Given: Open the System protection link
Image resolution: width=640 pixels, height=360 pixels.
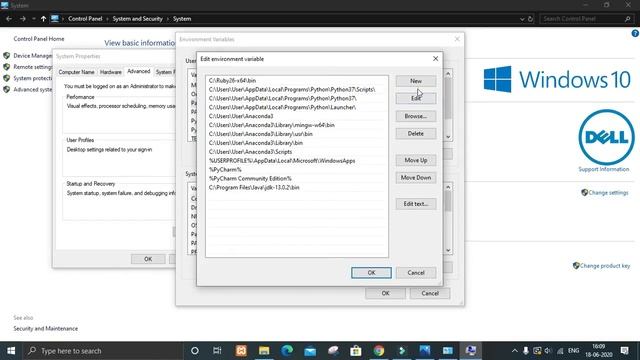Looking at the screenshot, I should pos(33,78).
